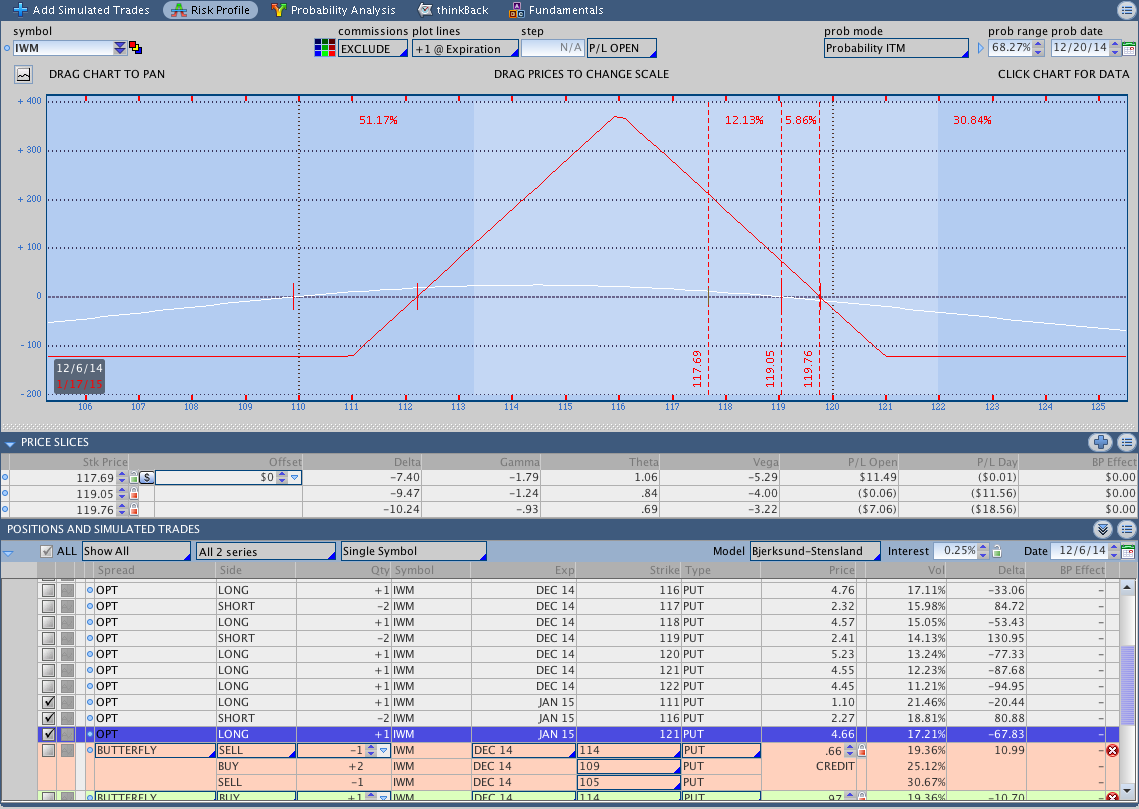
Task: Open Positions and Simulated Trades menu icon
Action: tap(1127, 529)
